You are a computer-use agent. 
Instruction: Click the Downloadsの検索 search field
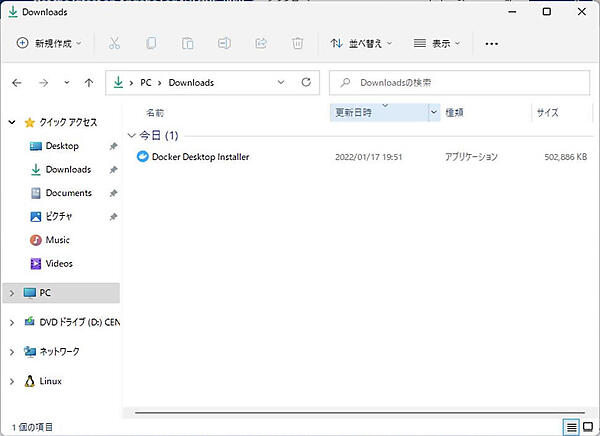pyautogui.click(x=459, y=82)
